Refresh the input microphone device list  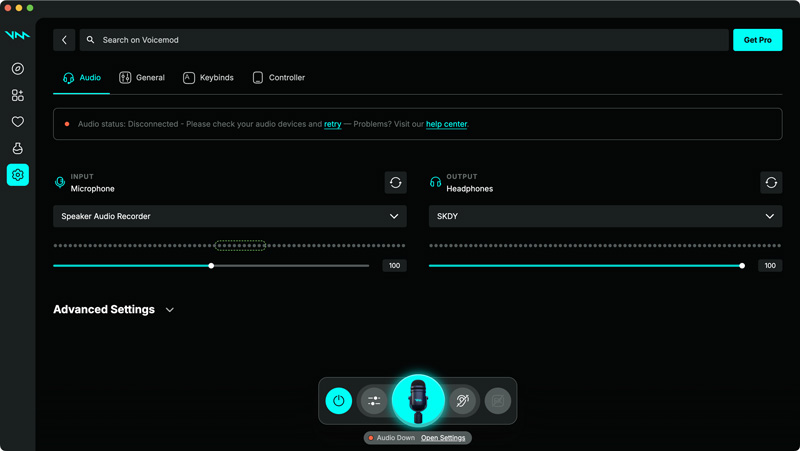(x=395, y=183)
